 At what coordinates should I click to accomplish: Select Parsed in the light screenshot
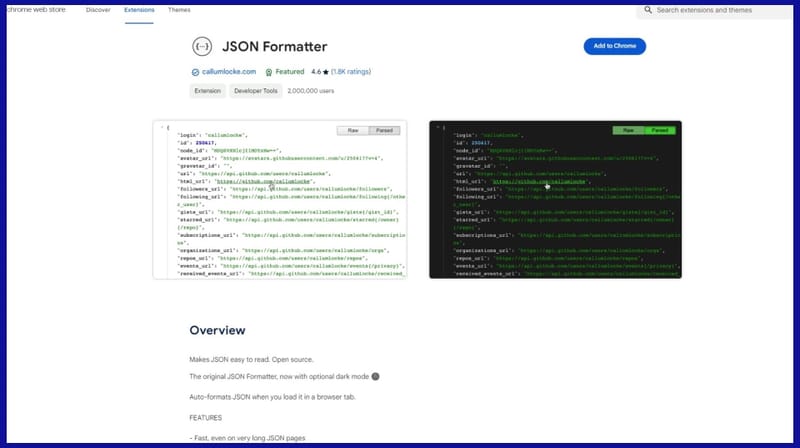[384, 130]
